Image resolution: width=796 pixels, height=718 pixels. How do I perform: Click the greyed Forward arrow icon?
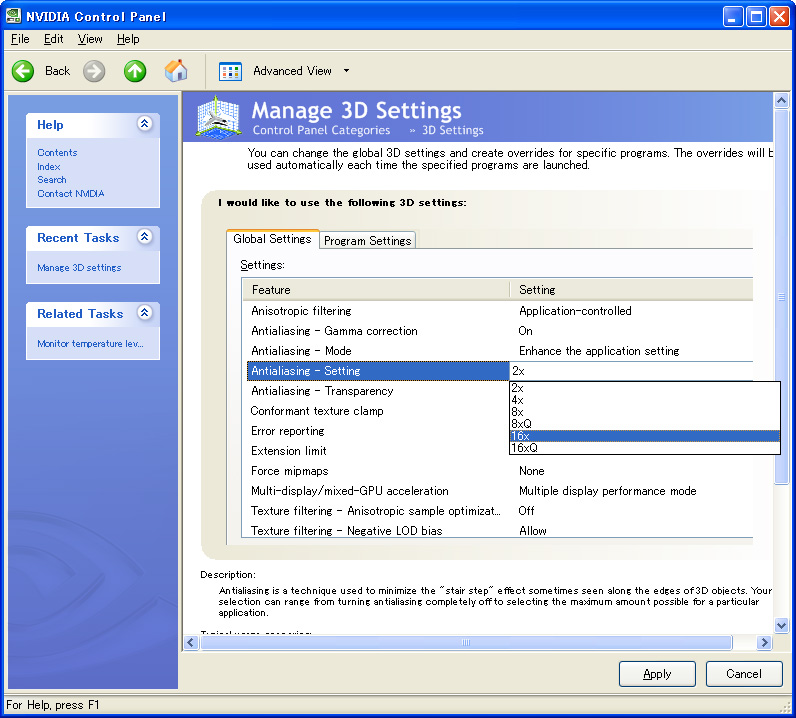(94, 71)
